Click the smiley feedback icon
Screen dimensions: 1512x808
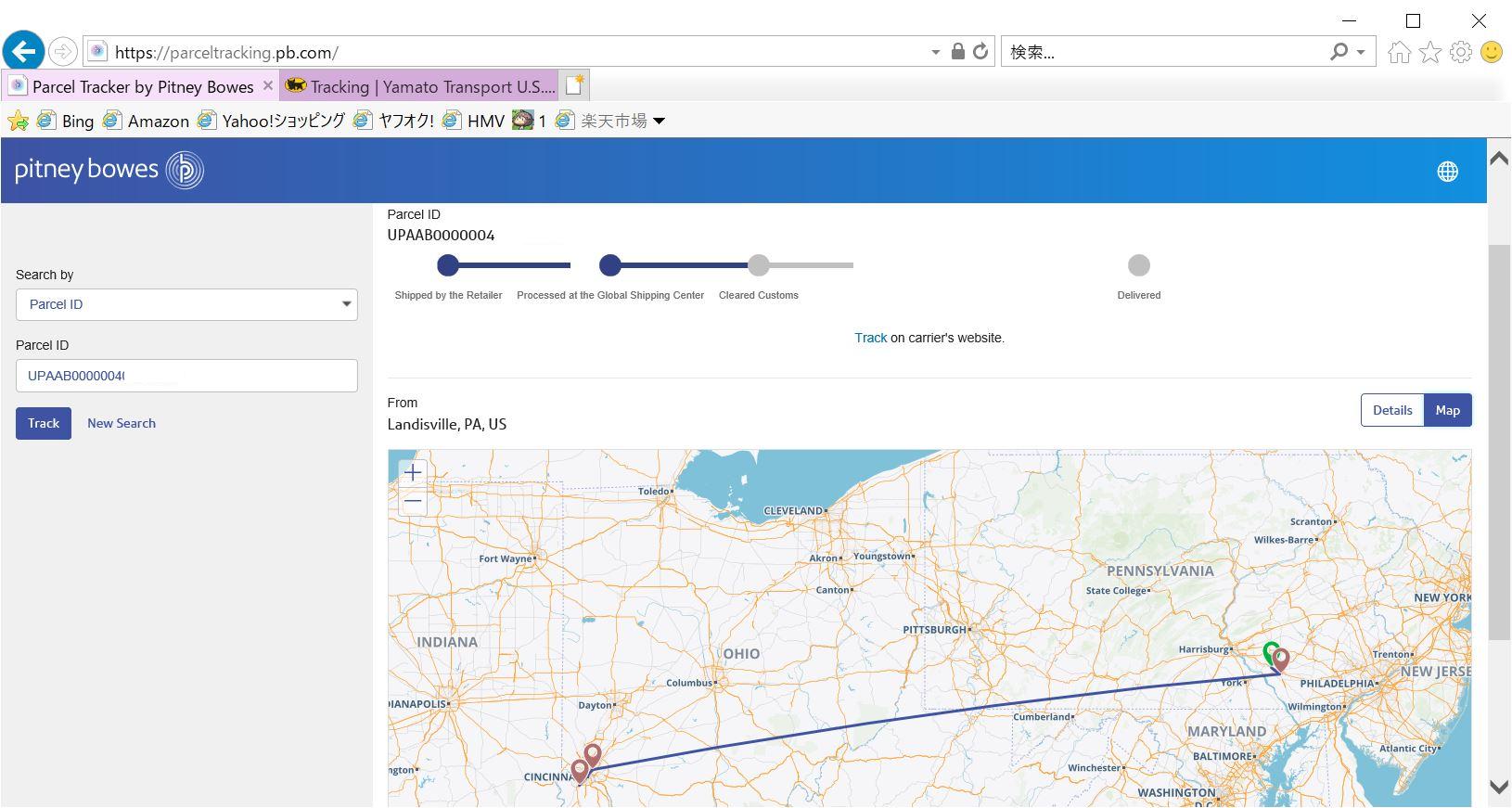point(1492,52)
